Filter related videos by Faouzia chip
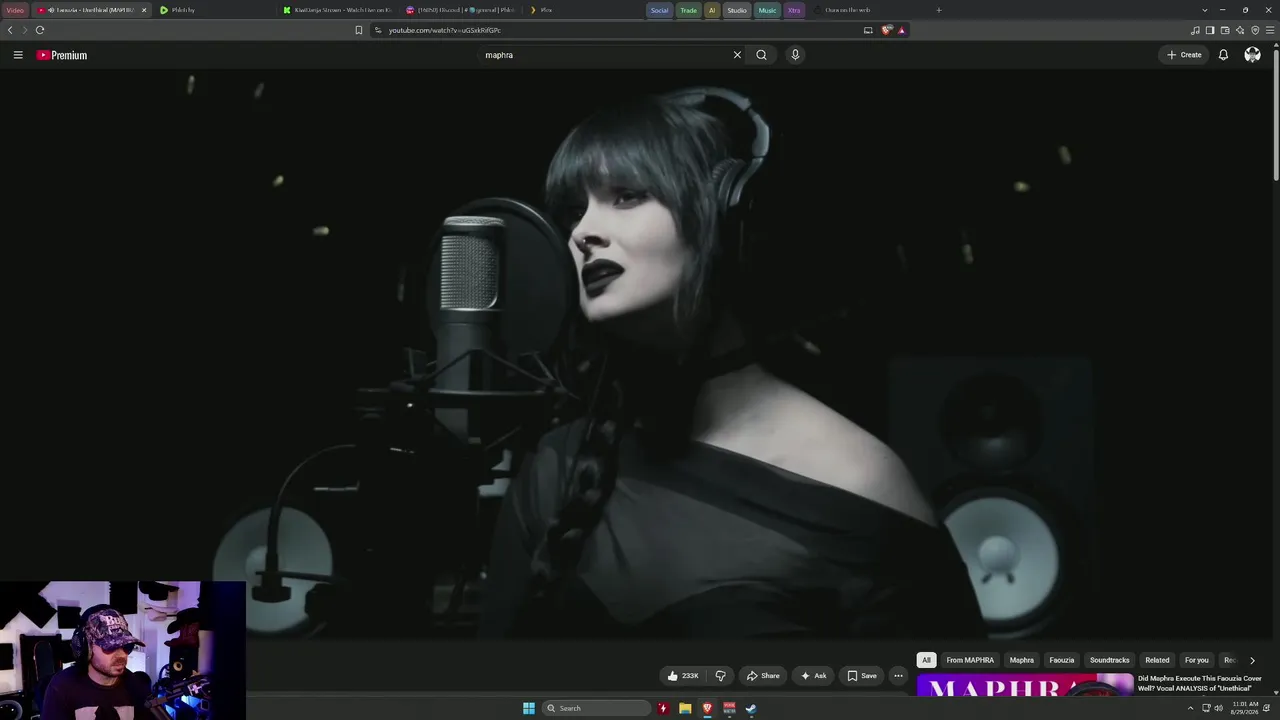The width and height of the screenshot is (1280, 720). coord(1062,660)
